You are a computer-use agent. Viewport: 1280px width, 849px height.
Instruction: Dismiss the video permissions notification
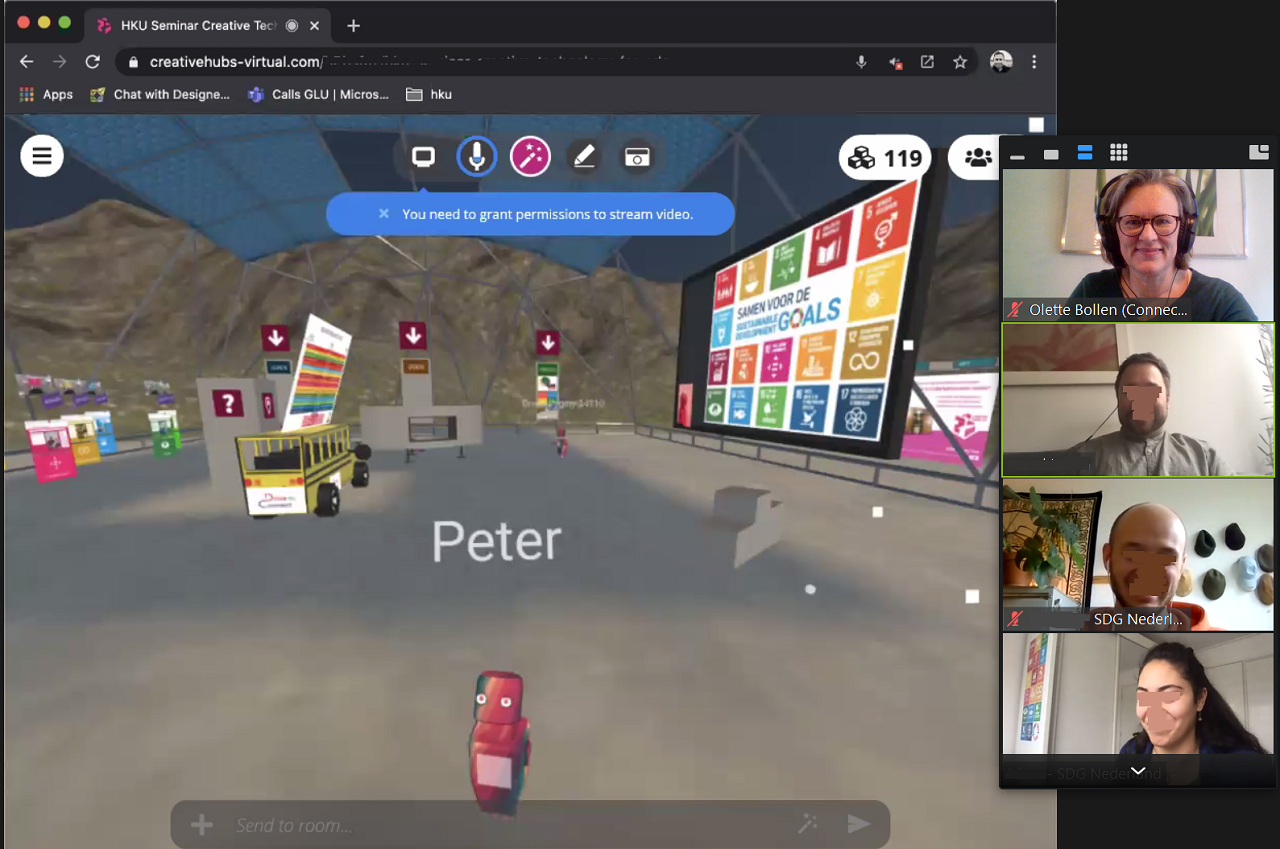tap(383, 214)
